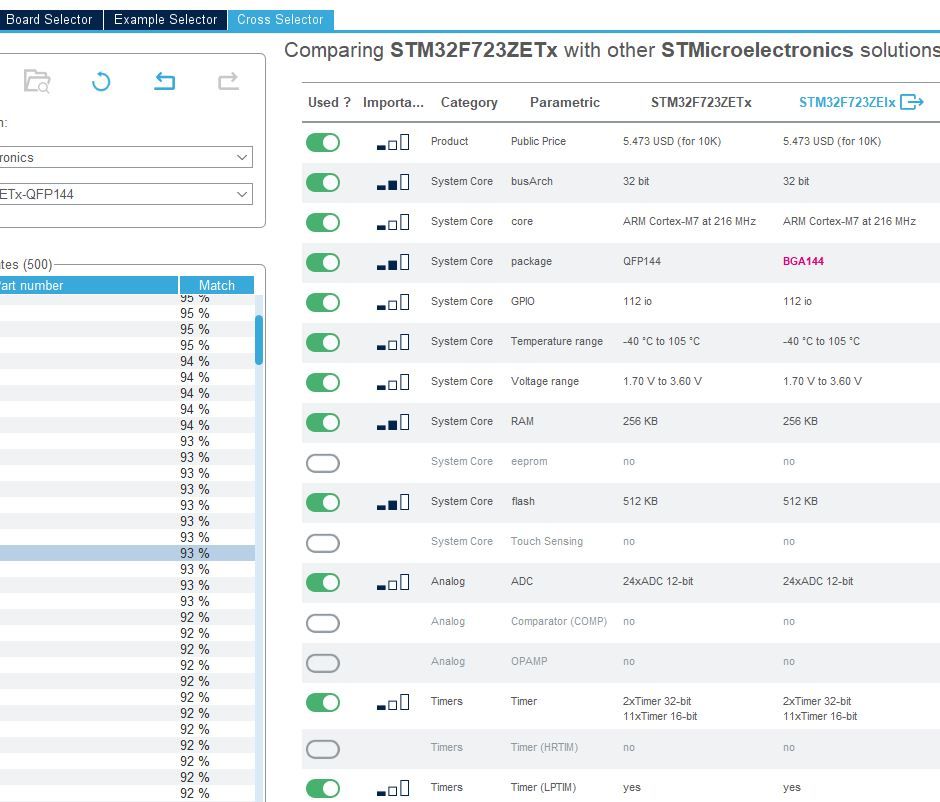Click the BGA144 package value
The height and width of the screenshot is (802, 940).
click(x=803, y=261)
